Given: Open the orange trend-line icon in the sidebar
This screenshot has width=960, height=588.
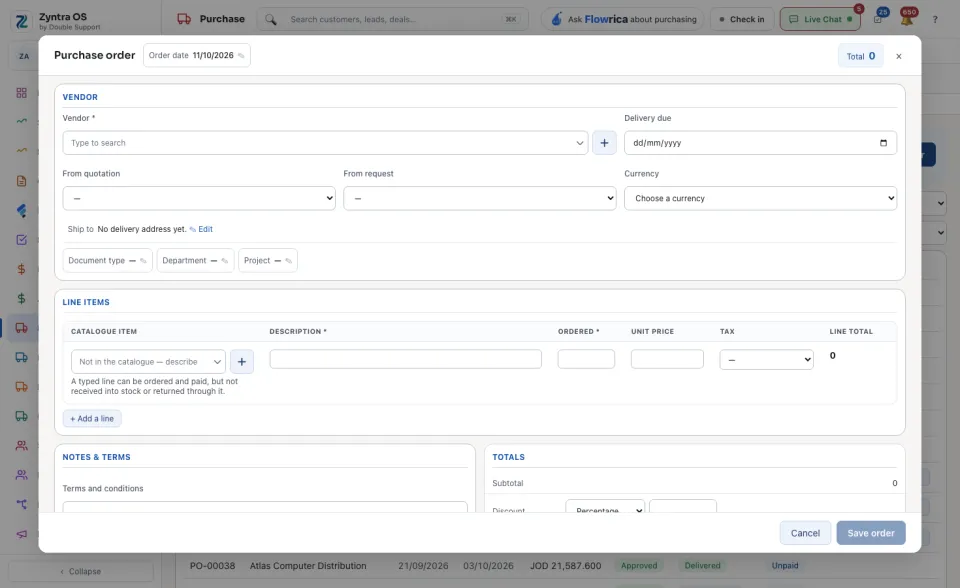Looking at the screenshot, I should (x=21, y=151).
